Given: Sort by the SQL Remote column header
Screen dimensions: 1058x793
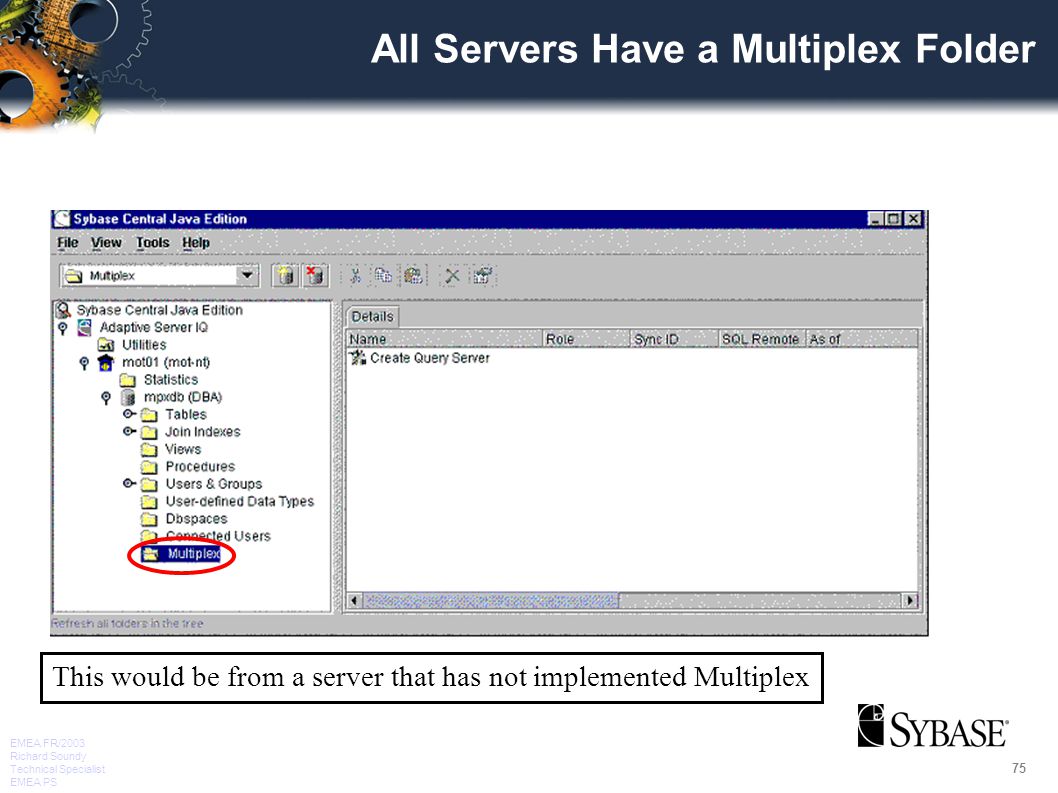Looking at the screenshot, I should pyautogui.click(x=762, y=339).
